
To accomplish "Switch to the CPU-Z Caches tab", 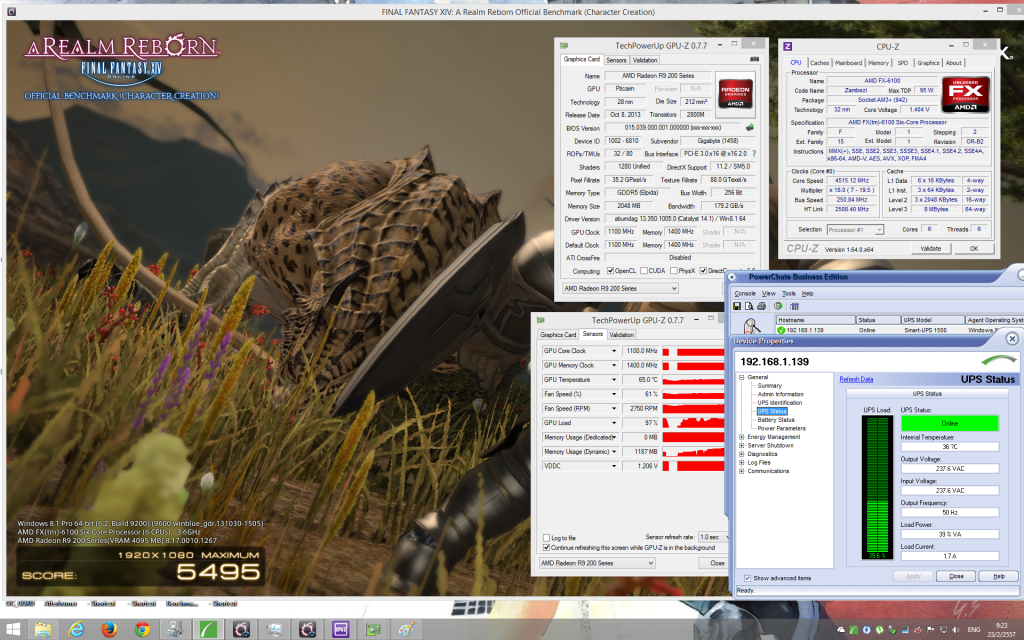I will click(x=819, y=63).
